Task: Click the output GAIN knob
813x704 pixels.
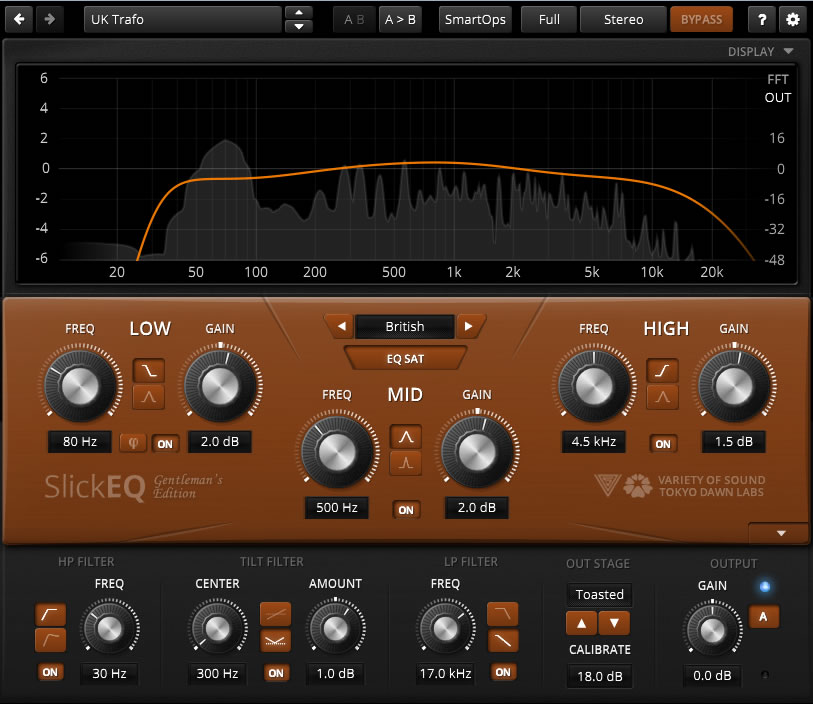Action: click(x=712, y=630)
